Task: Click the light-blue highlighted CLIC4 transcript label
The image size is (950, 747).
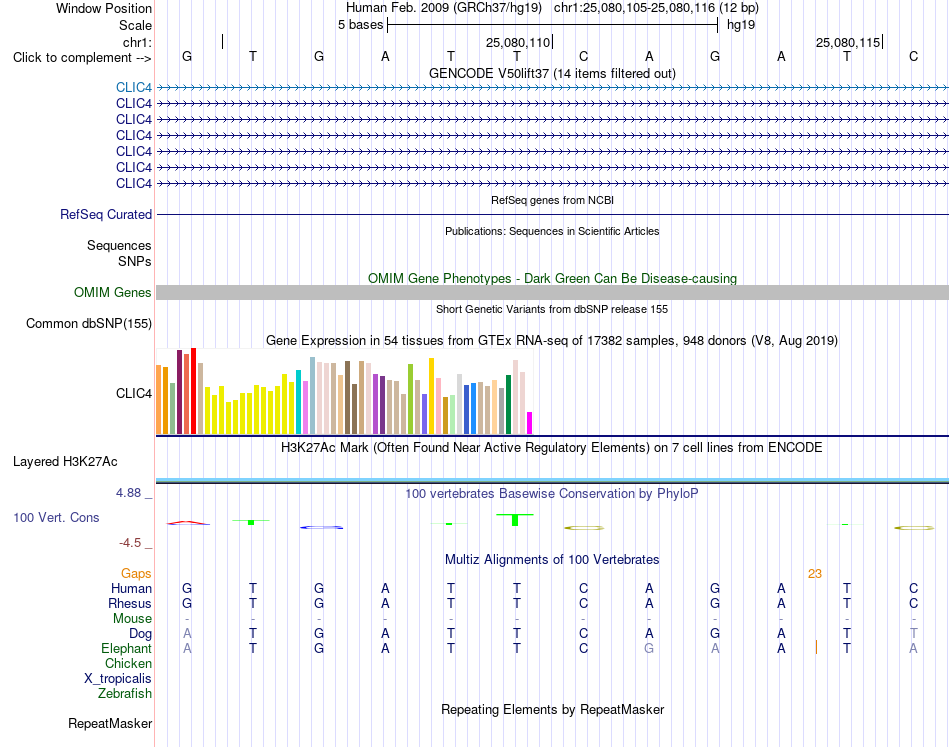Action: point(134,87)
